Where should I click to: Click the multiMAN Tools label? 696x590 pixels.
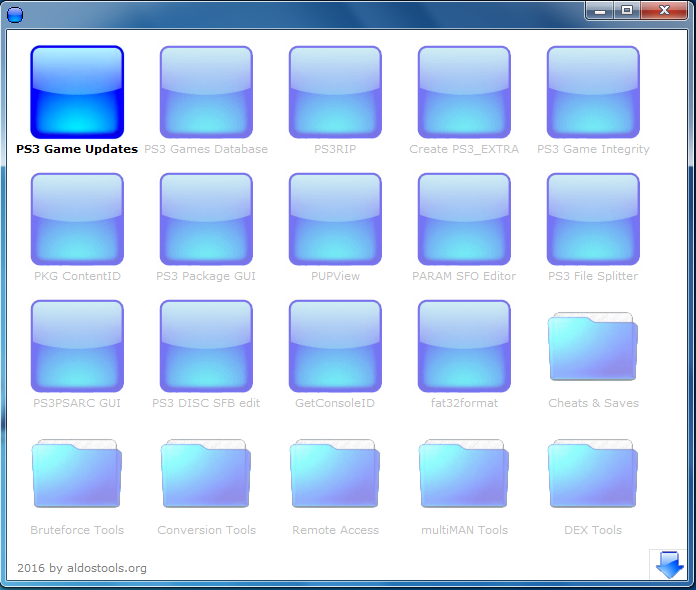click(464, 530)
